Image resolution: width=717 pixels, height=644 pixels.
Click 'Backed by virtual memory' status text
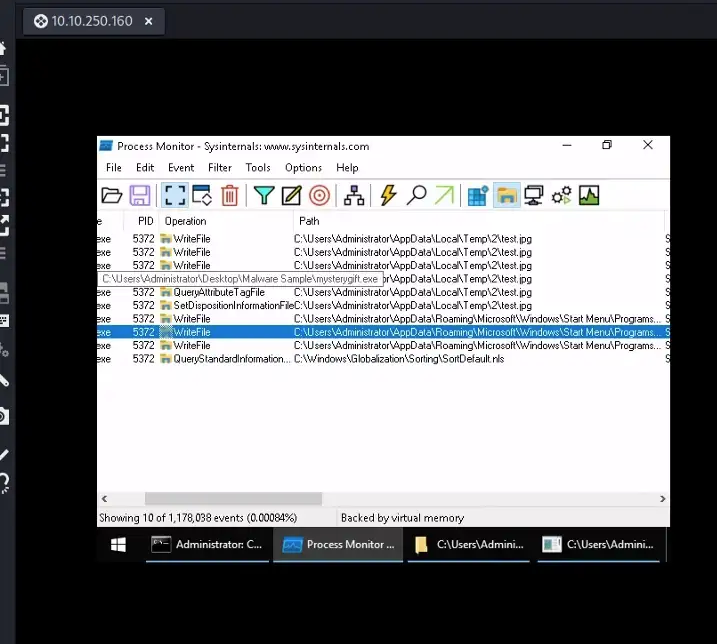coord(402,518)
